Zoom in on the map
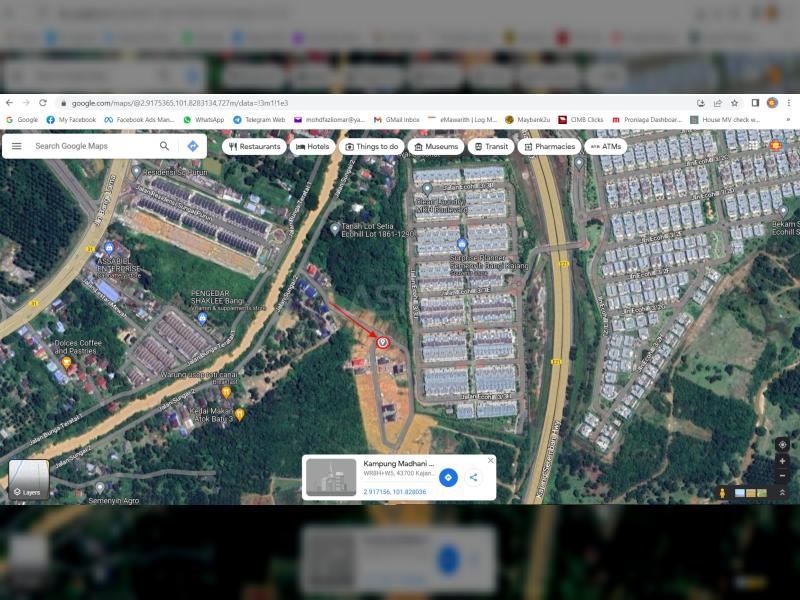The width and height of the screenshot is (800, 600). pyautogui.click(x=782, y=461)
